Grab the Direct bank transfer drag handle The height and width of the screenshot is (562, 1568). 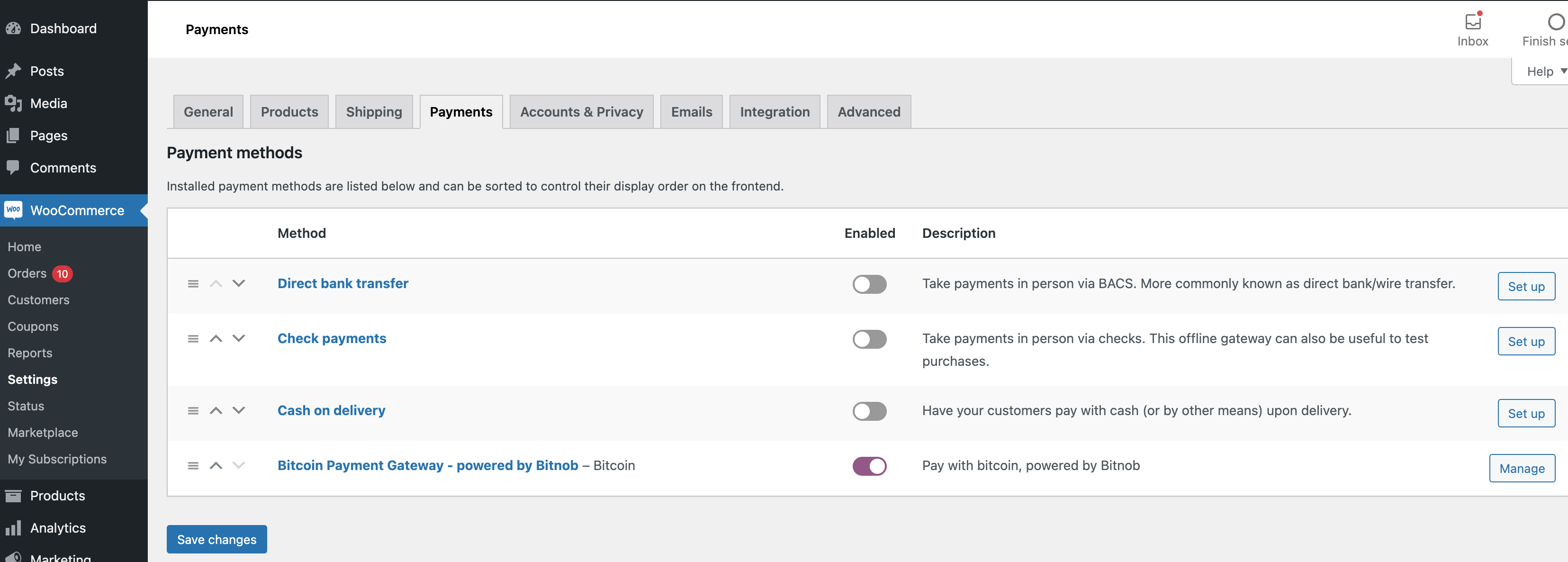(193, 284)
